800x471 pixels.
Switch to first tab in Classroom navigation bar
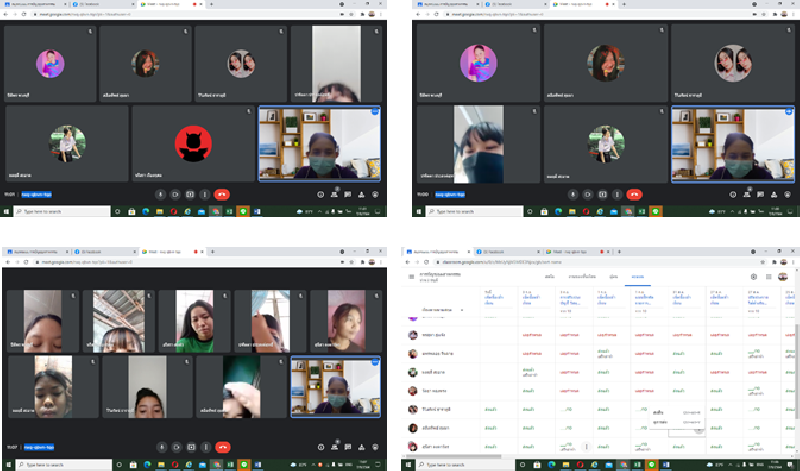[x=549, y=275]
